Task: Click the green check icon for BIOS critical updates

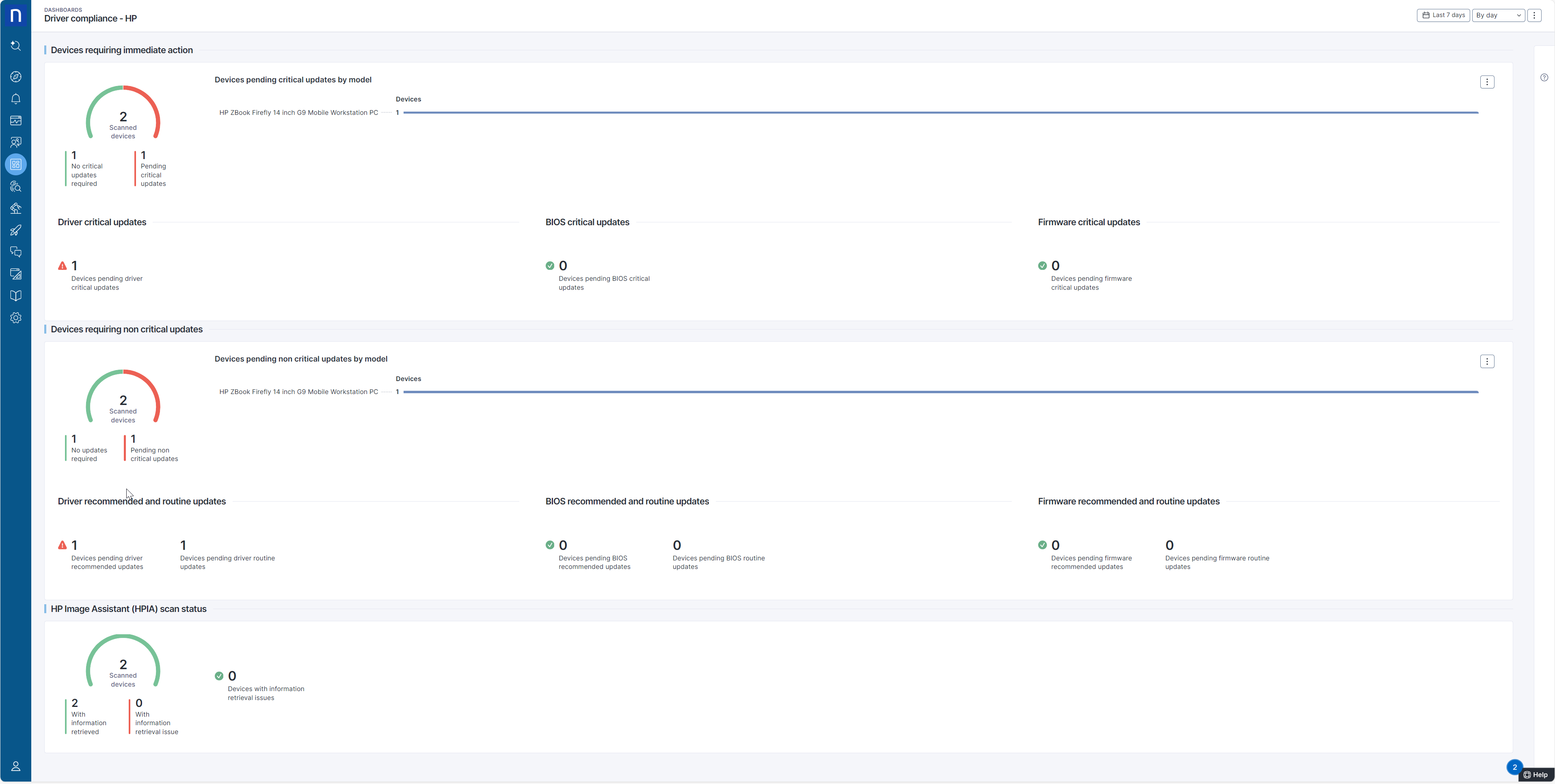Action: [x=550, y=265]
